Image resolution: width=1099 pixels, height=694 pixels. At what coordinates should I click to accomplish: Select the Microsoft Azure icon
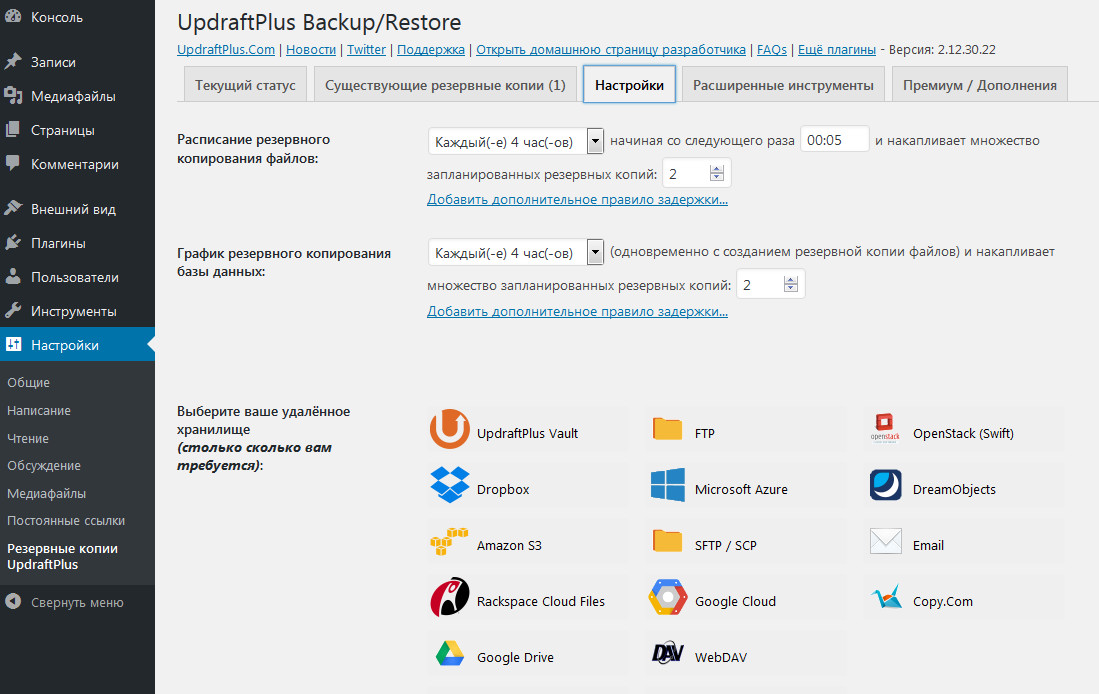tap(668, 486)
